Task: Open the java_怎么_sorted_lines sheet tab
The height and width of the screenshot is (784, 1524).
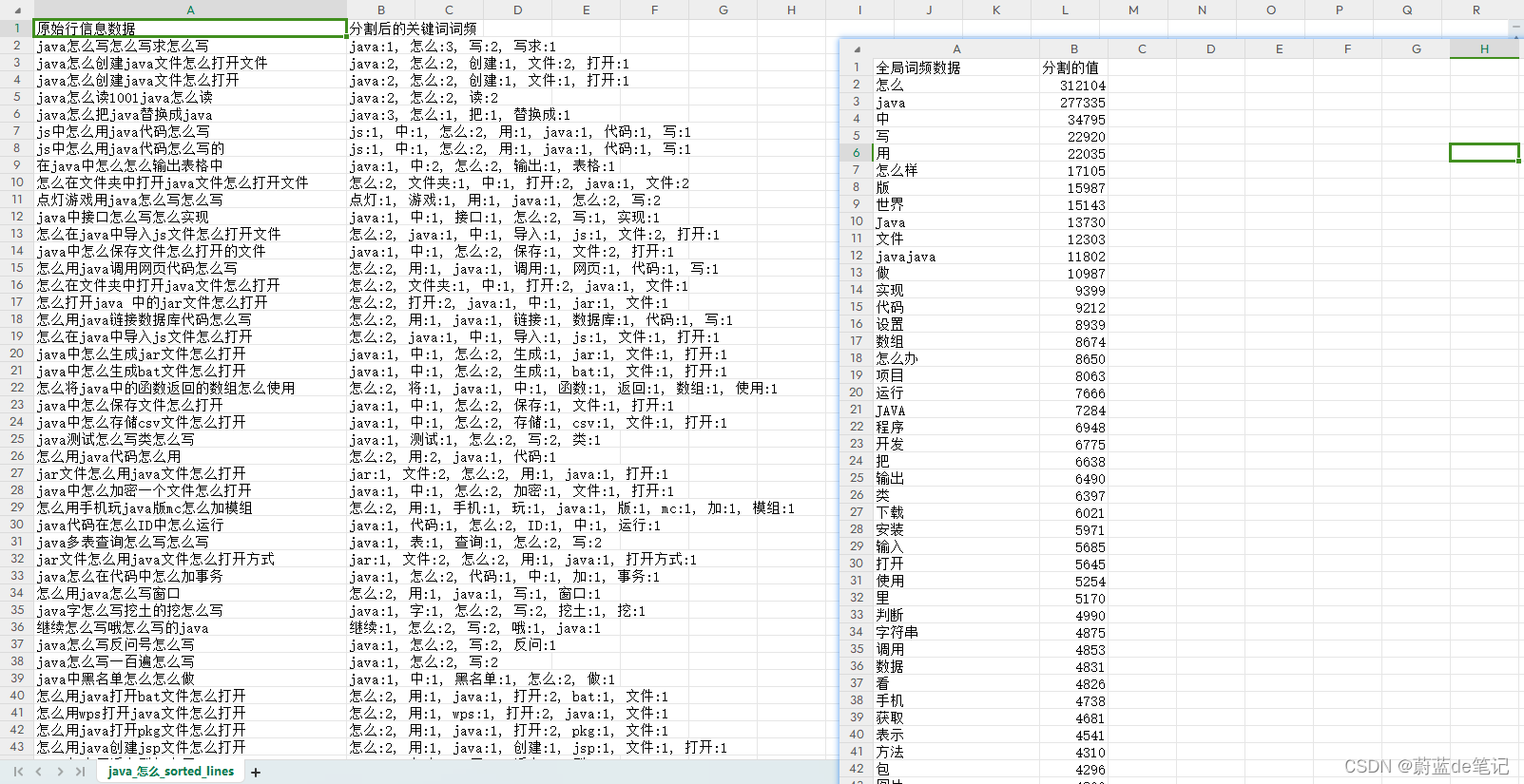Action: (x=171, y=771)
